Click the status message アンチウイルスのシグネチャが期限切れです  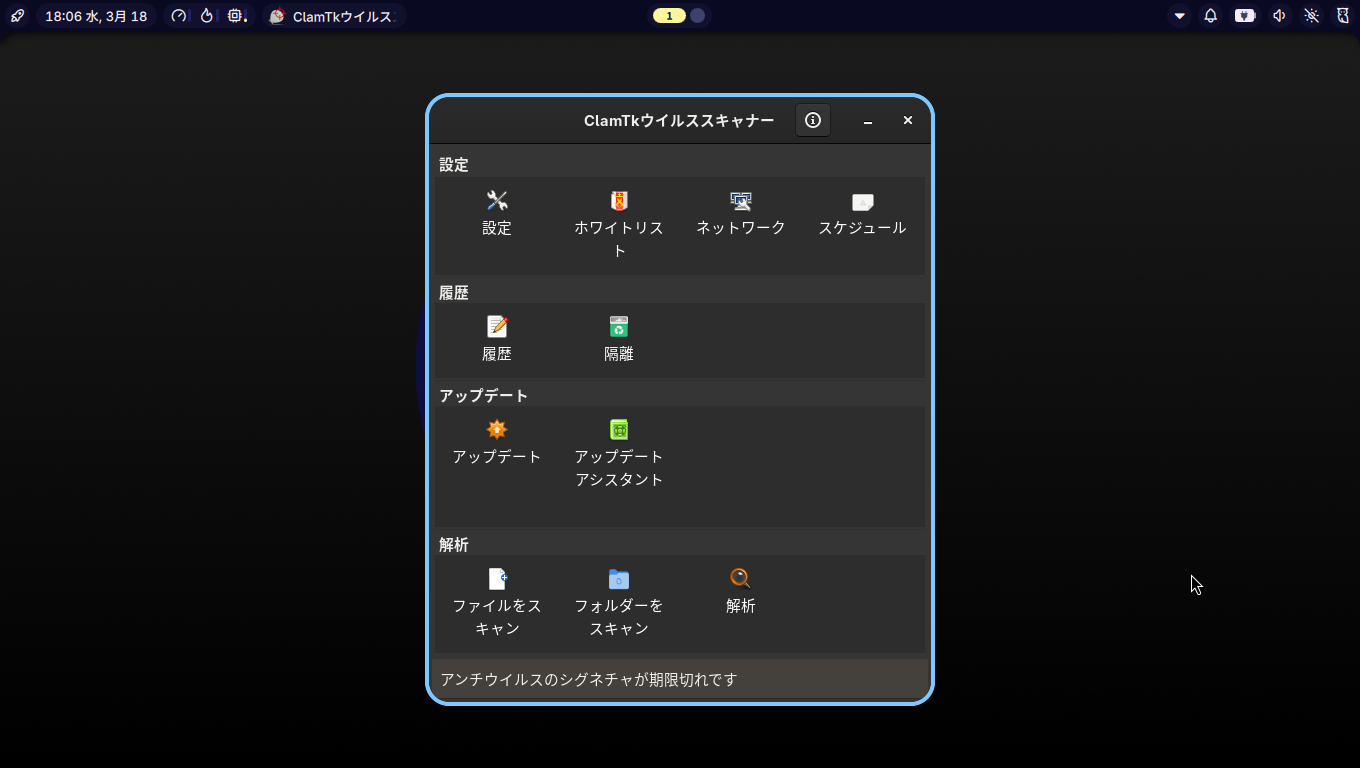(x=589, y=680)
